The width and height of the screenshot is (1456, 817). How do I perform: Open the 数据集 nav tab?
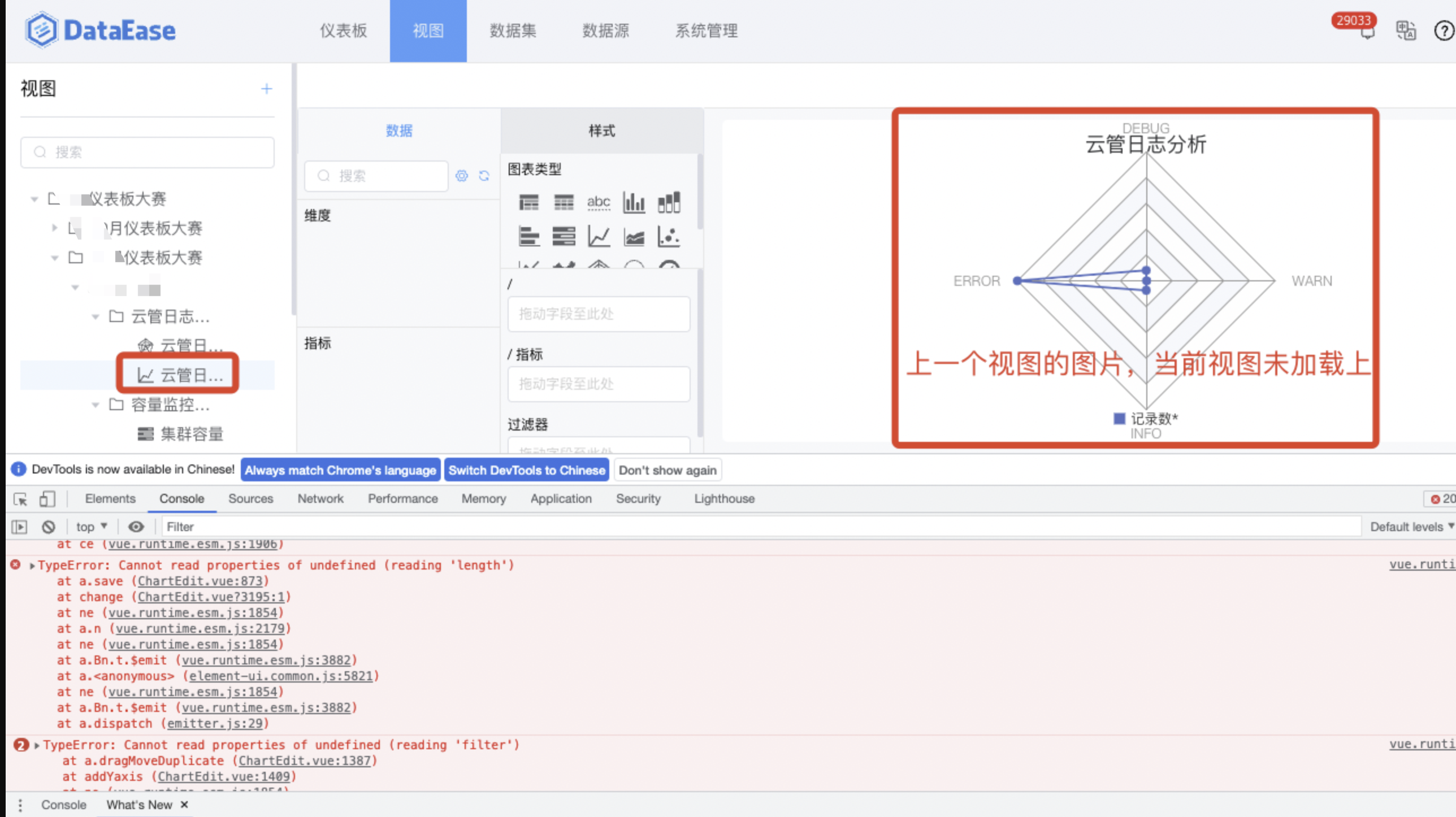(513, 31)
